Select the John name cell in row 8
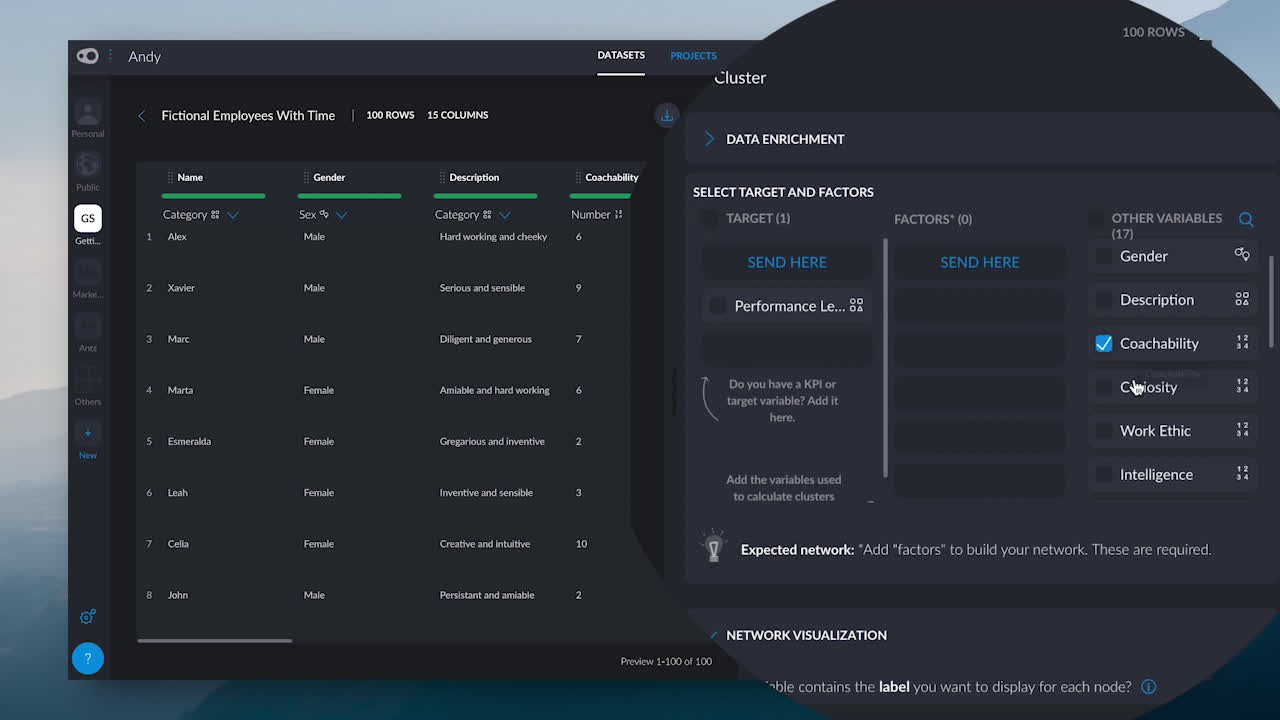This screenshot has width=1280, height=720. (178, 595)
